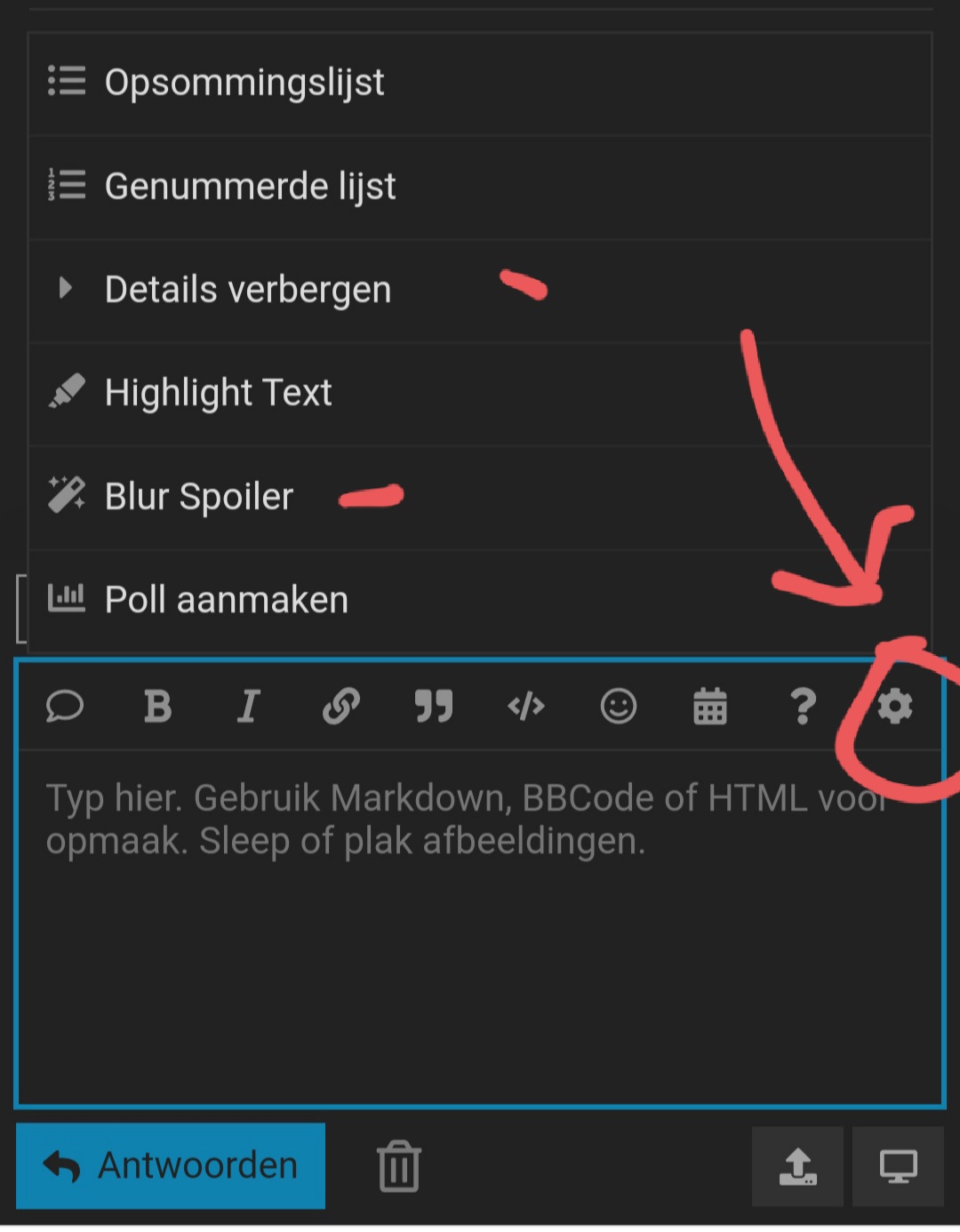Select Opsommingslijst bullet list option
This screenshot has width=960, height=1232.
[x=480, y=83]
